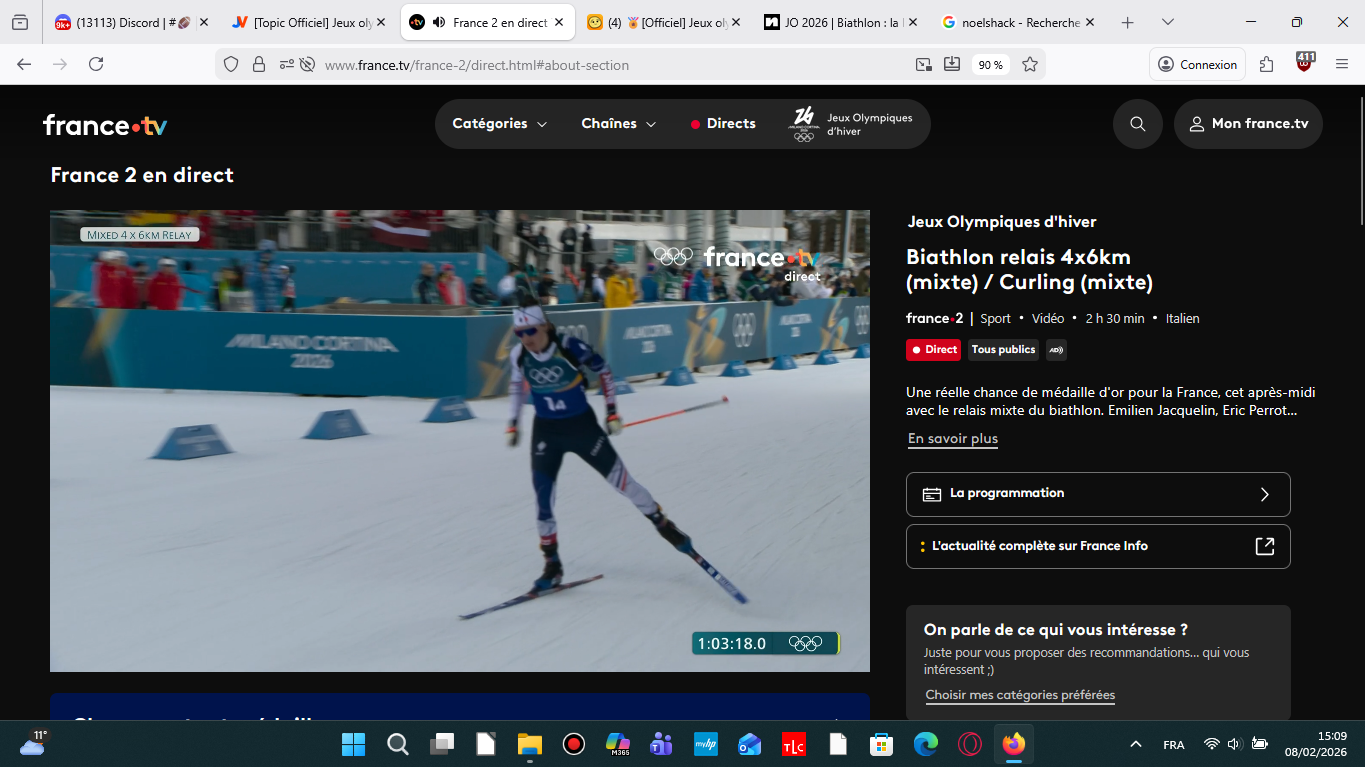1365x767 pixels.
Task: Click the france·2 channel logo
Action: pyautogui.click(x=934, y=318)
